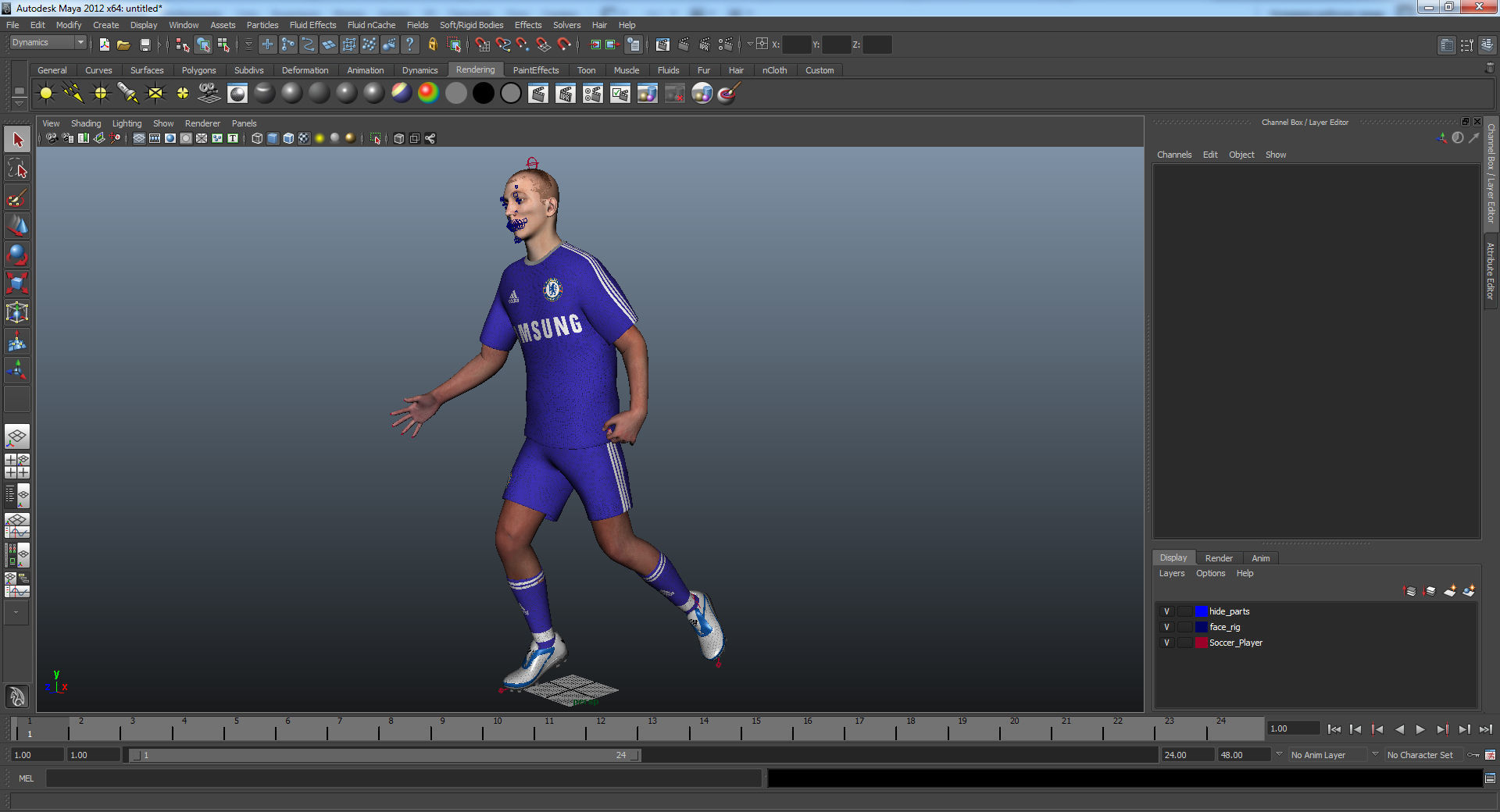This screenshot has height=812, width=1500.
Task: Switch to the nCloth shelf tab
Action: [x=774, y=70]
